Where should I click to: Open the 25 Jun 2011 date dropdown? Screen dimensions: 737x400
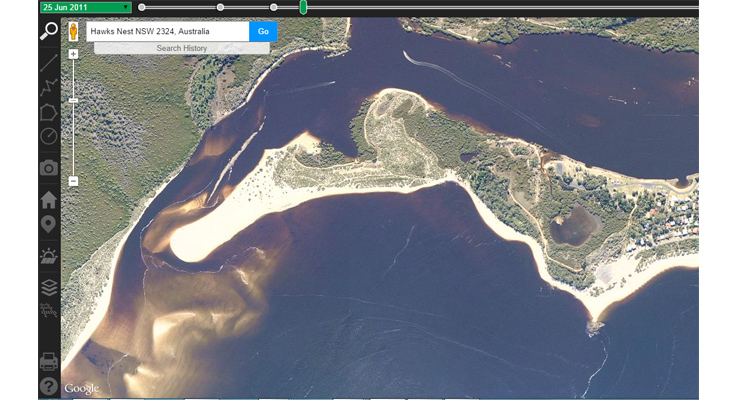point(85,7)
